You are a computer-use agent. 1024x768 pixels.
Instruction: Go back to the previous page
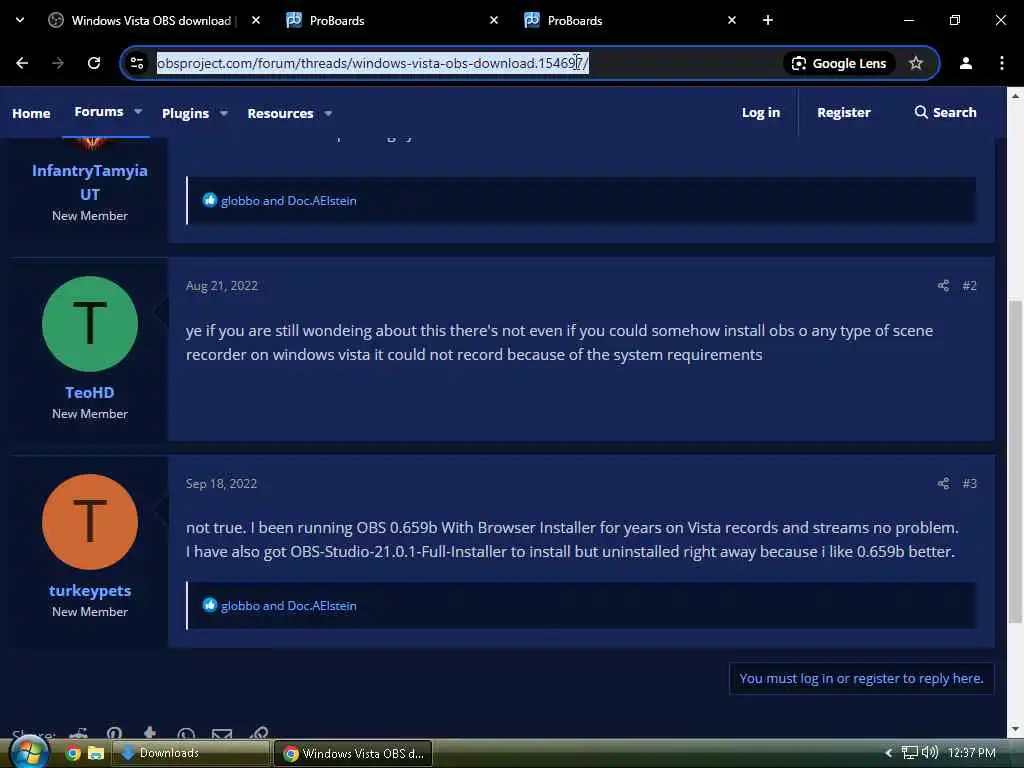pos(22,63)
